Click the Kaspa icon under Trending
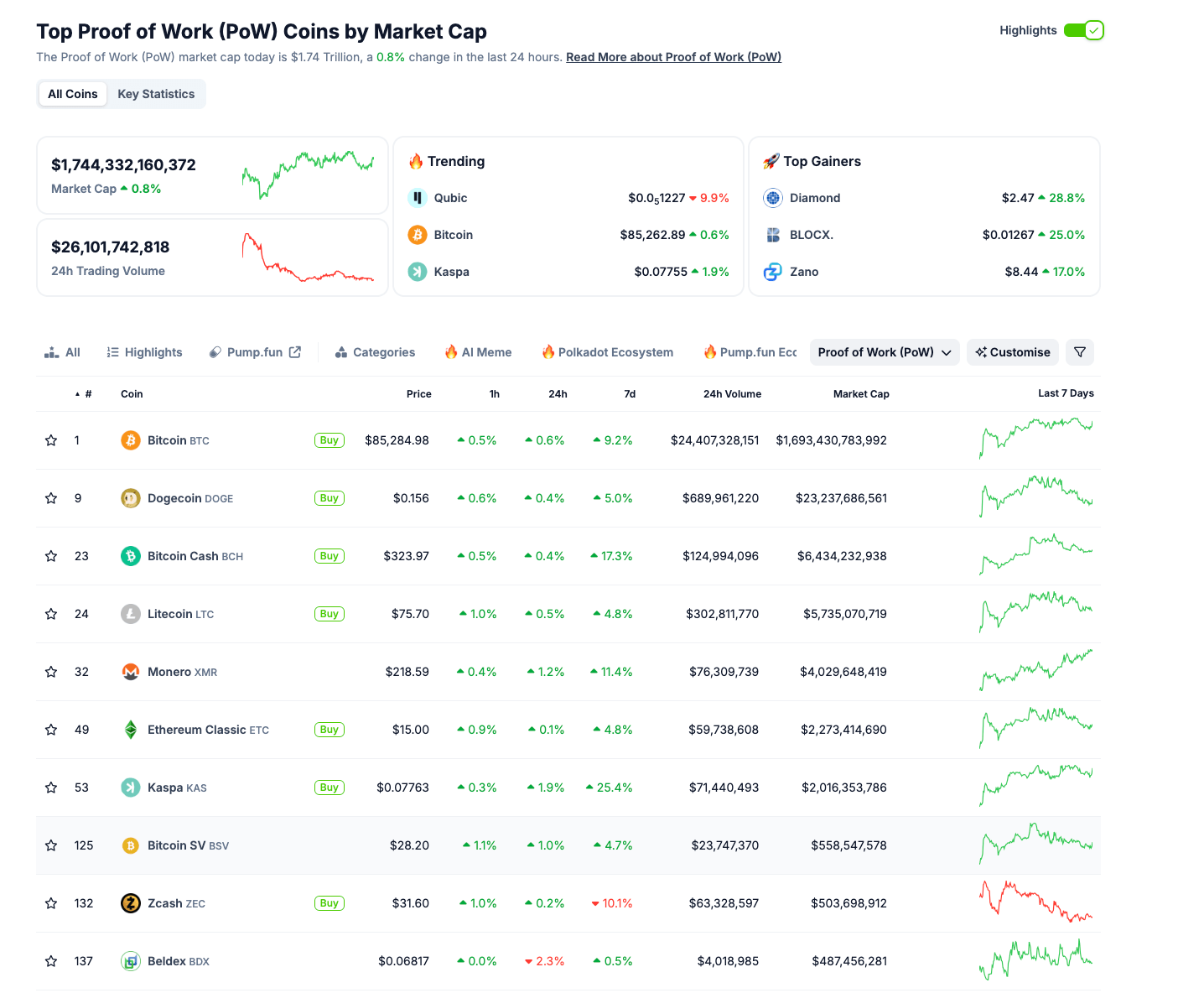This screenshot has height=993, width=1204. click(418, 271)
